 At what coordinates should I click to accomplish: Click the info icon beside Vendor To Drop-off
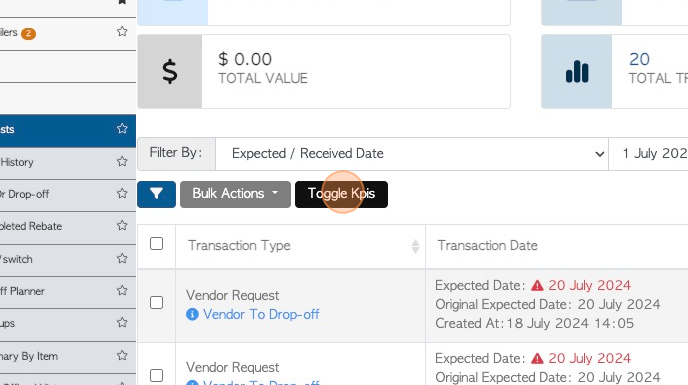point(192,314)
